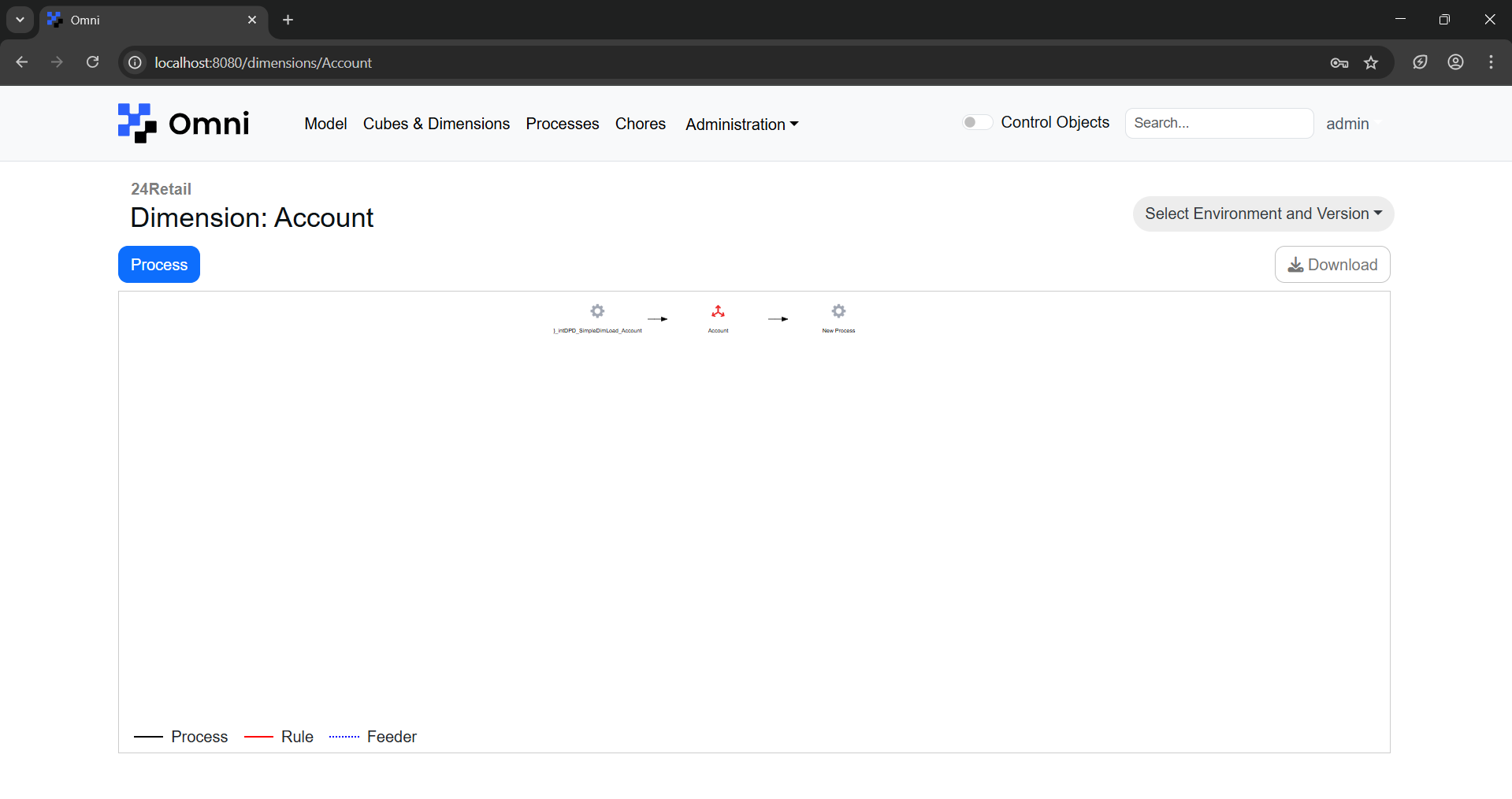This screenshot has width=1512, height=799.
Task: Select the }_intDPD_SimpleDimLoad_Account process gear node
Action: tap(597, 311)
